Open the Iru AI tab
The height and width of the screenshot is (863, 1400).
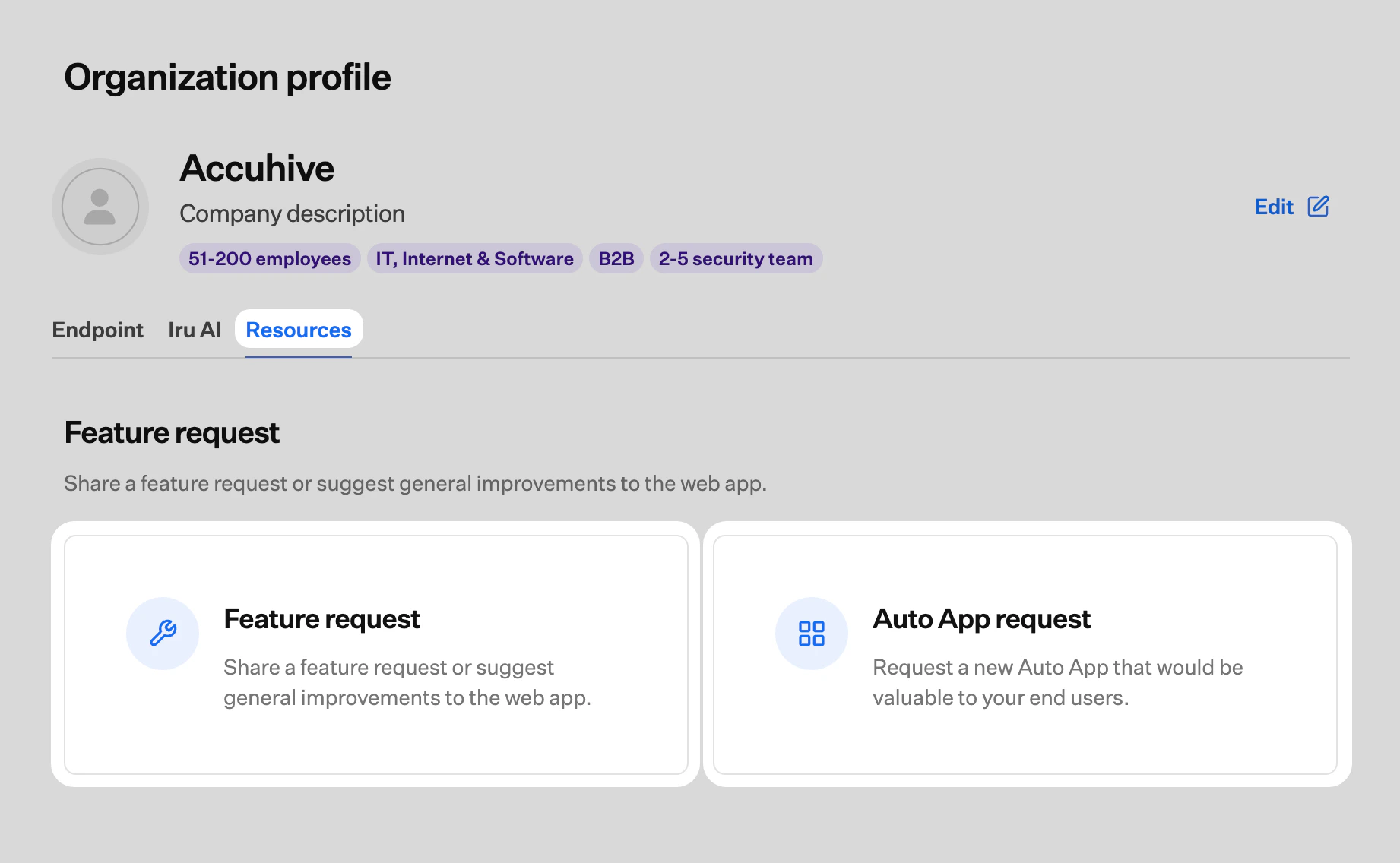[195, 330]
